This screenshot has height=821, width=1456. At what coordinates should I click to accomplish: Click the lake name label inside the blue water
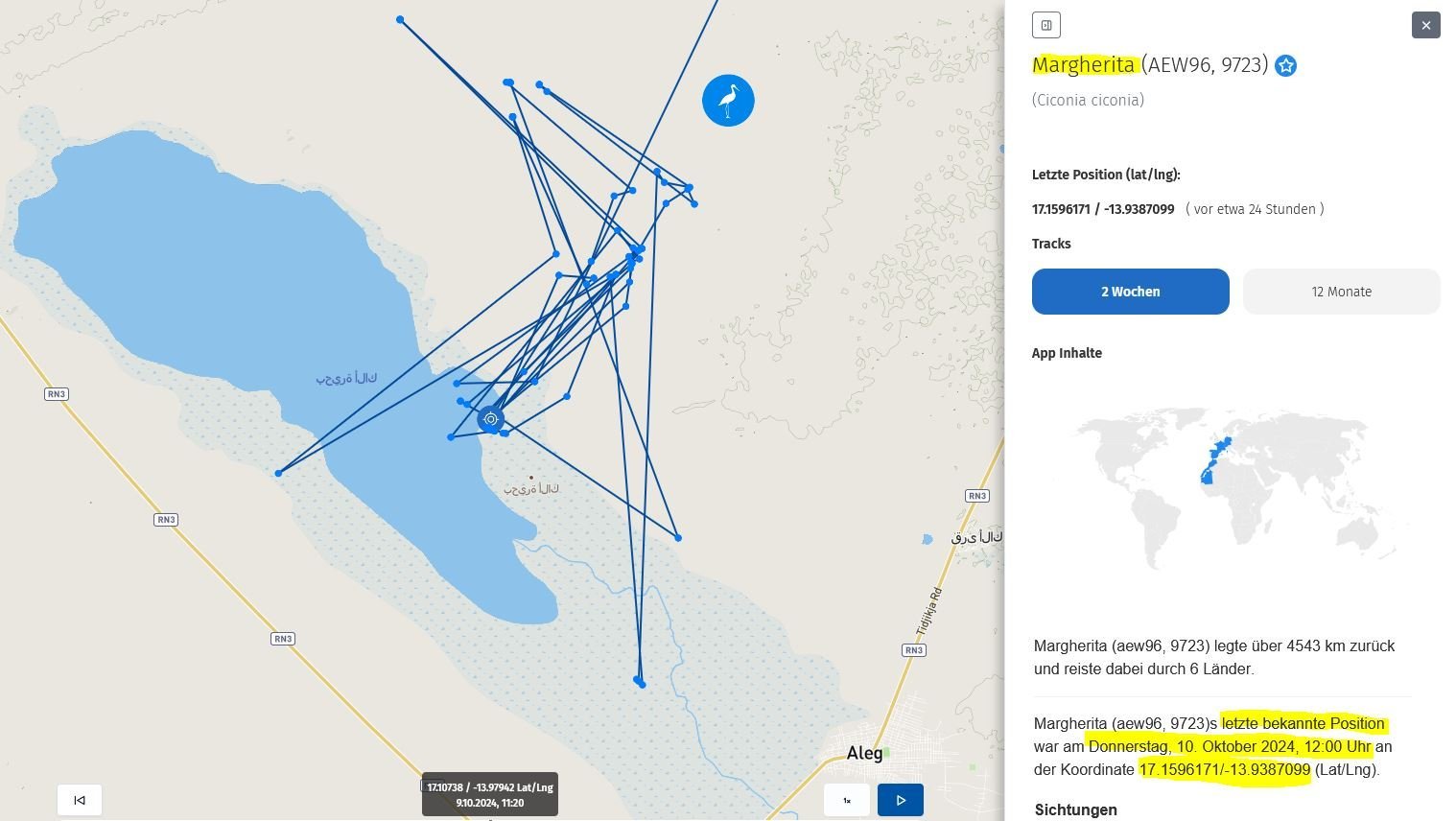[x=346, y=379]
